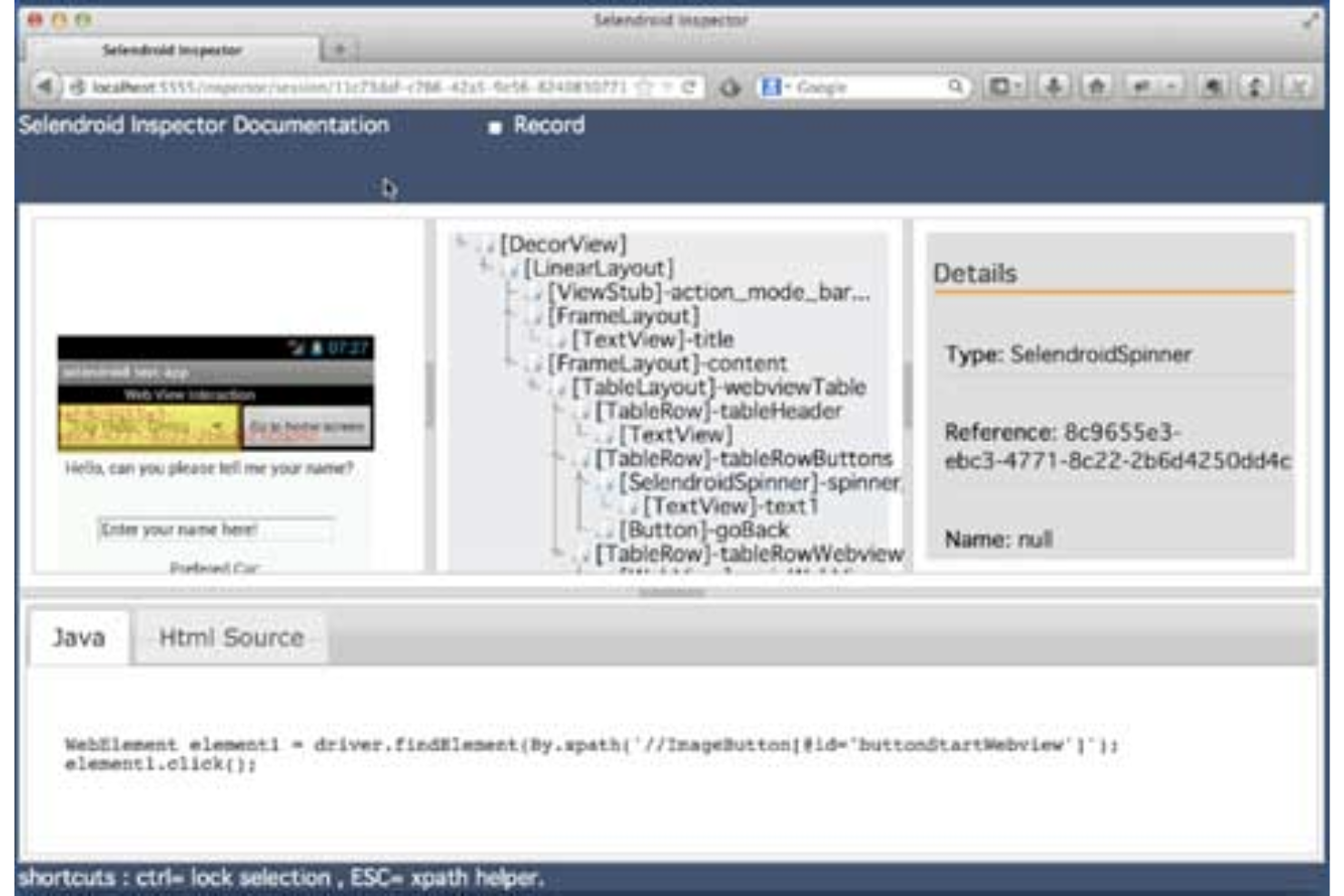This screenshot has width=1344, height=896.
Task: Select the [TextView] node under tableHeader
Action: (x=676, y=435)
